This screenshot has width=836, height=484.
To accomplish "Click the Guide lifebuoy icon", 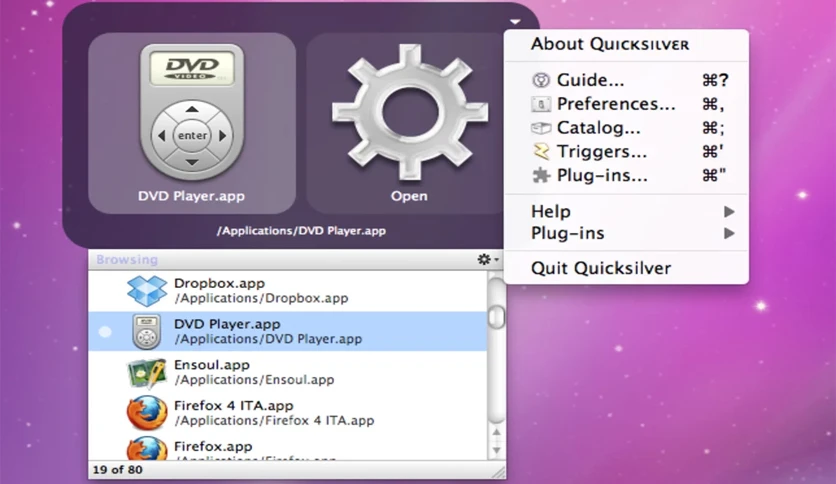I will [x=541, y=80].
